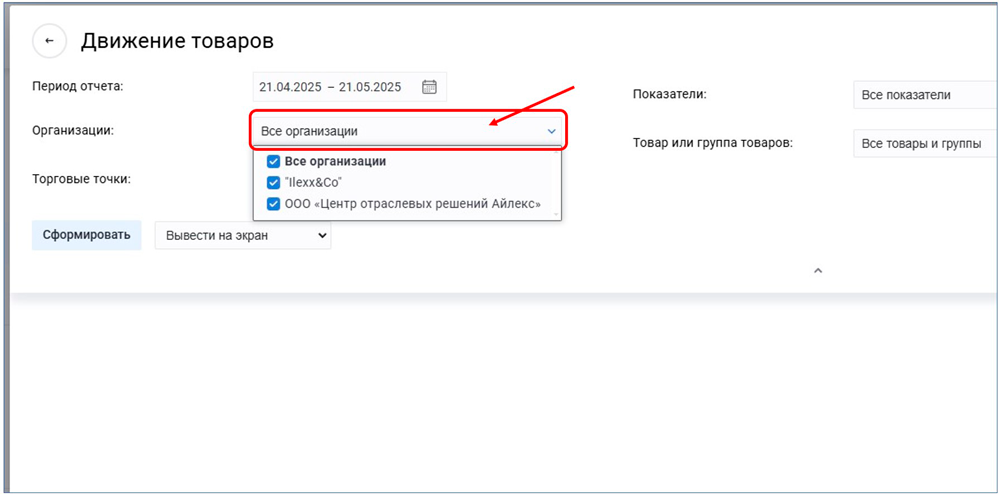Click the back arrow button
The height and width of the screenshot is (495, 1000).
[x=49, y=41]
